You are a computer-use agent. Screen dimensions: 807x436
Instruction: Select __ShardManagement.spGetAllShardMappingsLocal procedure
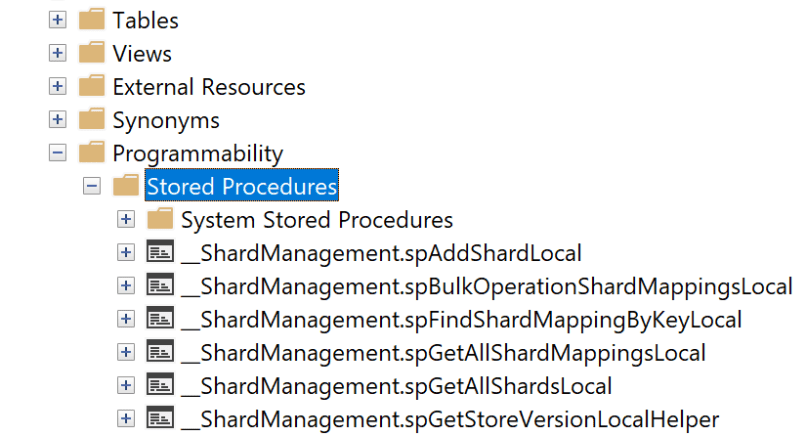443,352
